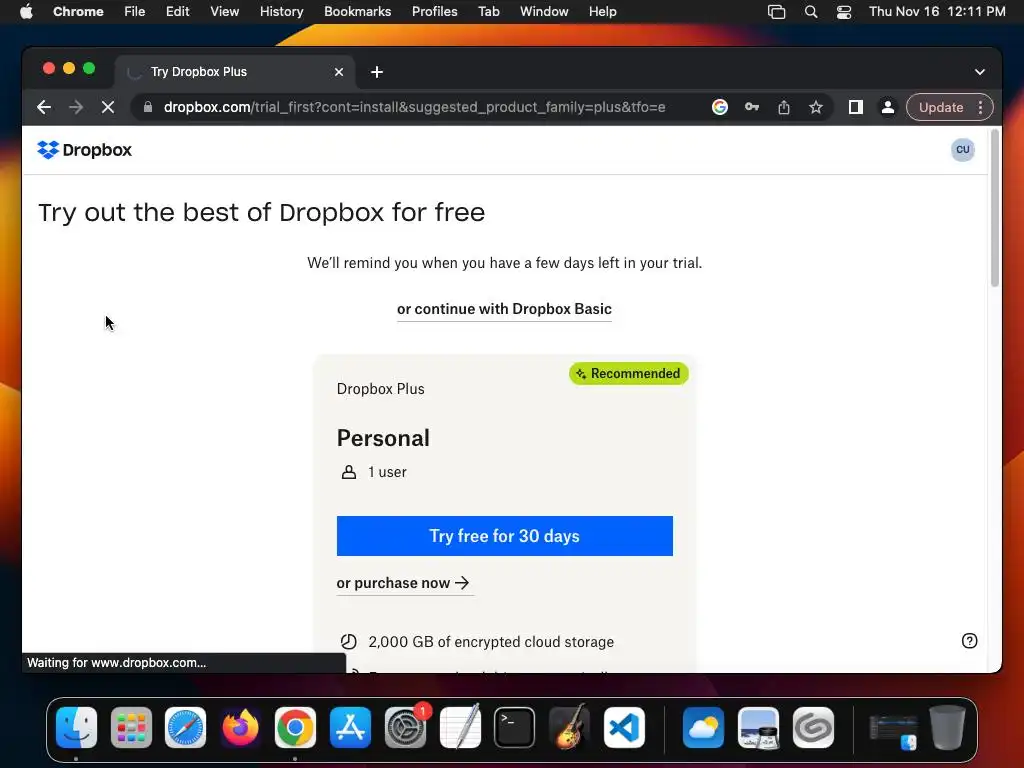
Task: Open the cloud weather app in dock
Action: (703, 728)
